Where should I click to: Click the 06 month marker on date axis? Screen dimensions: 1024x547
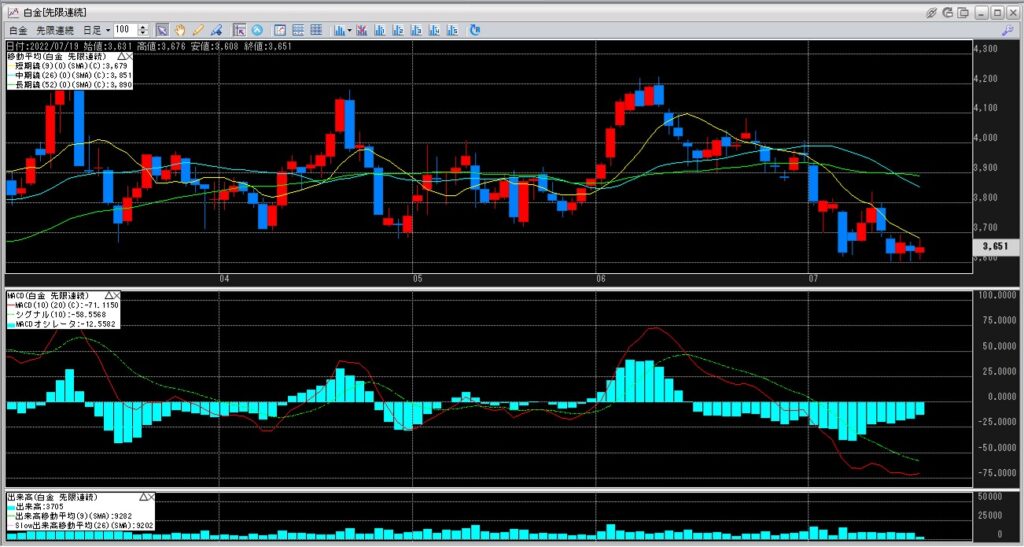(x=601, y=279)
